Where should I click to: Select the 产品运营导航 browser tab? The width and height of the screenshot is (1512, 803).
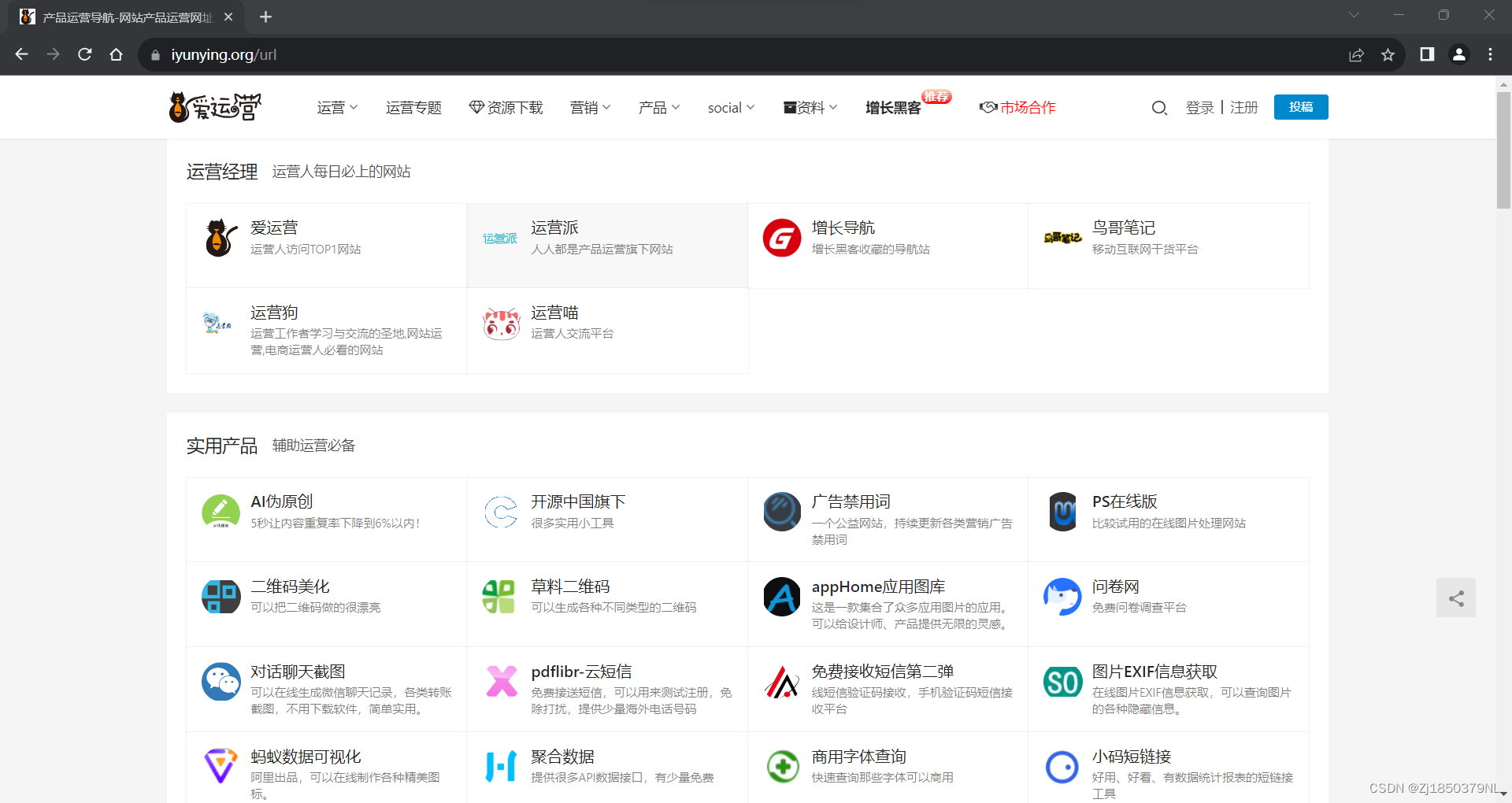126,17
